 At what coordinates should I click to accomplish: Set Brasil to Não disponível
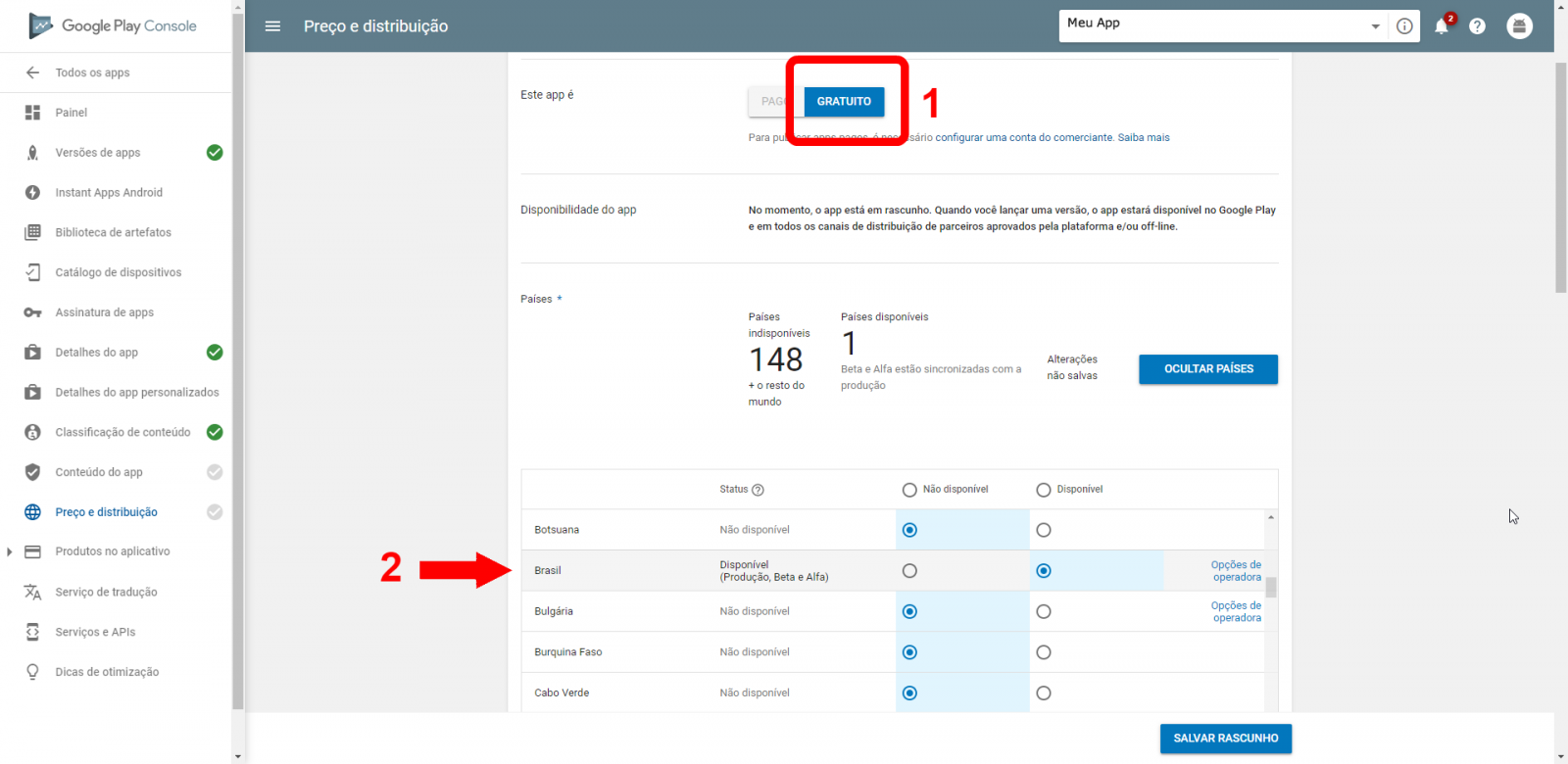[909, 571]
